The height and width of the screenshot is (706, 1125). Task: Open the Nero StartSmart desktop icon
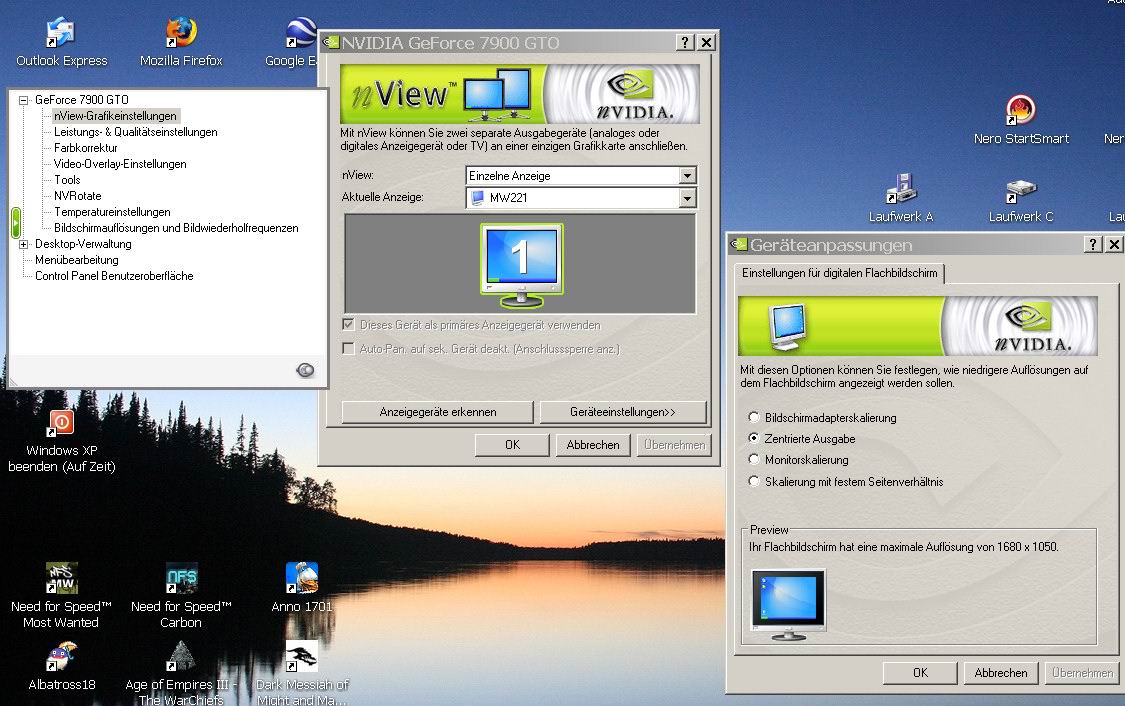1020,110
